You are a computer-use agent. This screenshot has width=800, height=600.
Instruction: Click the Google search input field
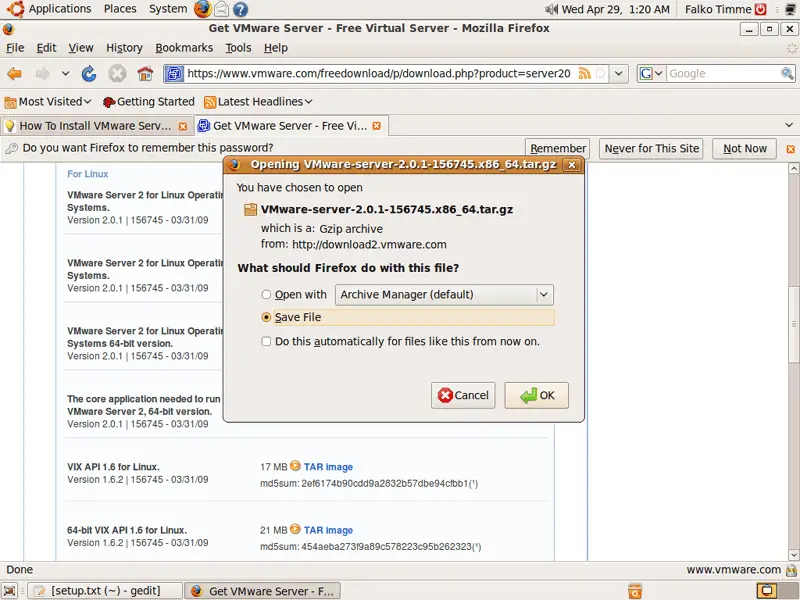tap(722, 74)
